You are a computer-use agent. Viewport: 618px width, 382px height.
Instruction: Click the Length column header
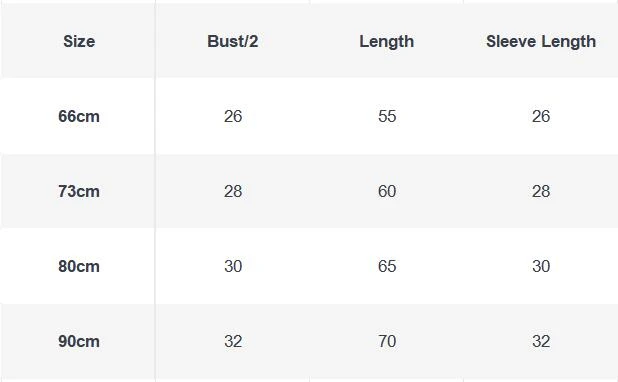coord(387,42)
